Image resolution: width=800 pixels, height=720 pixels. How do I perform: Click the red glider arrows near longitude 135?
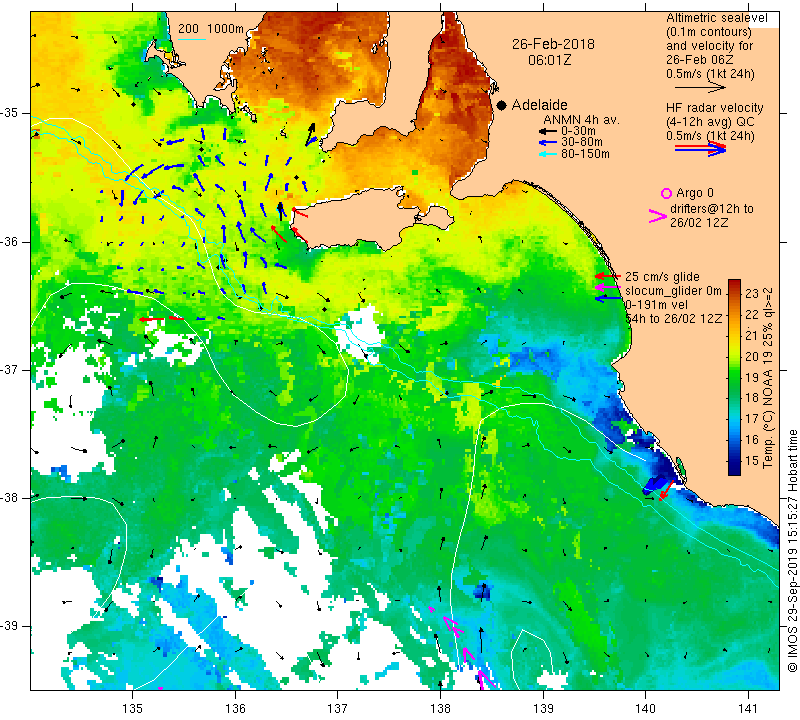click(x=161, y=319)
